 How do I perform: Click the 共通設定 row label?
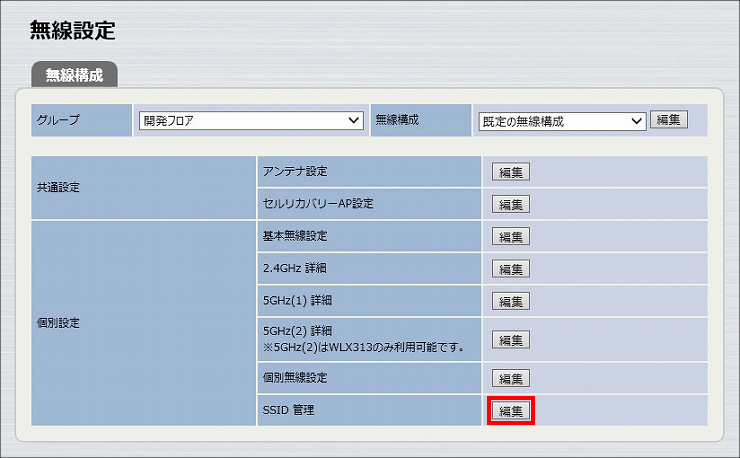59,187
